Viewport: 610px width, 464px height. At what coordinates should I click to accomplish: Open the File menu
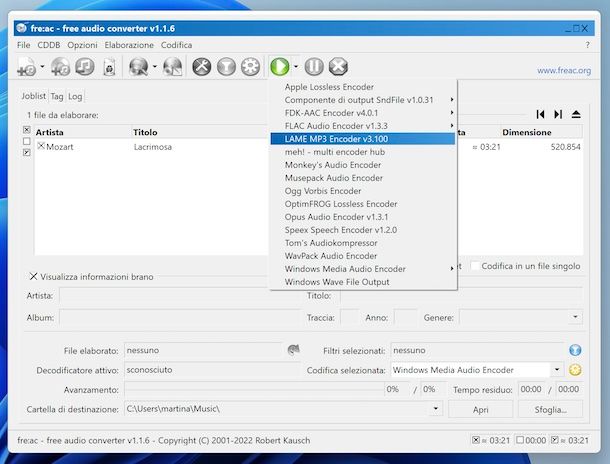click(x=23, y=45)
